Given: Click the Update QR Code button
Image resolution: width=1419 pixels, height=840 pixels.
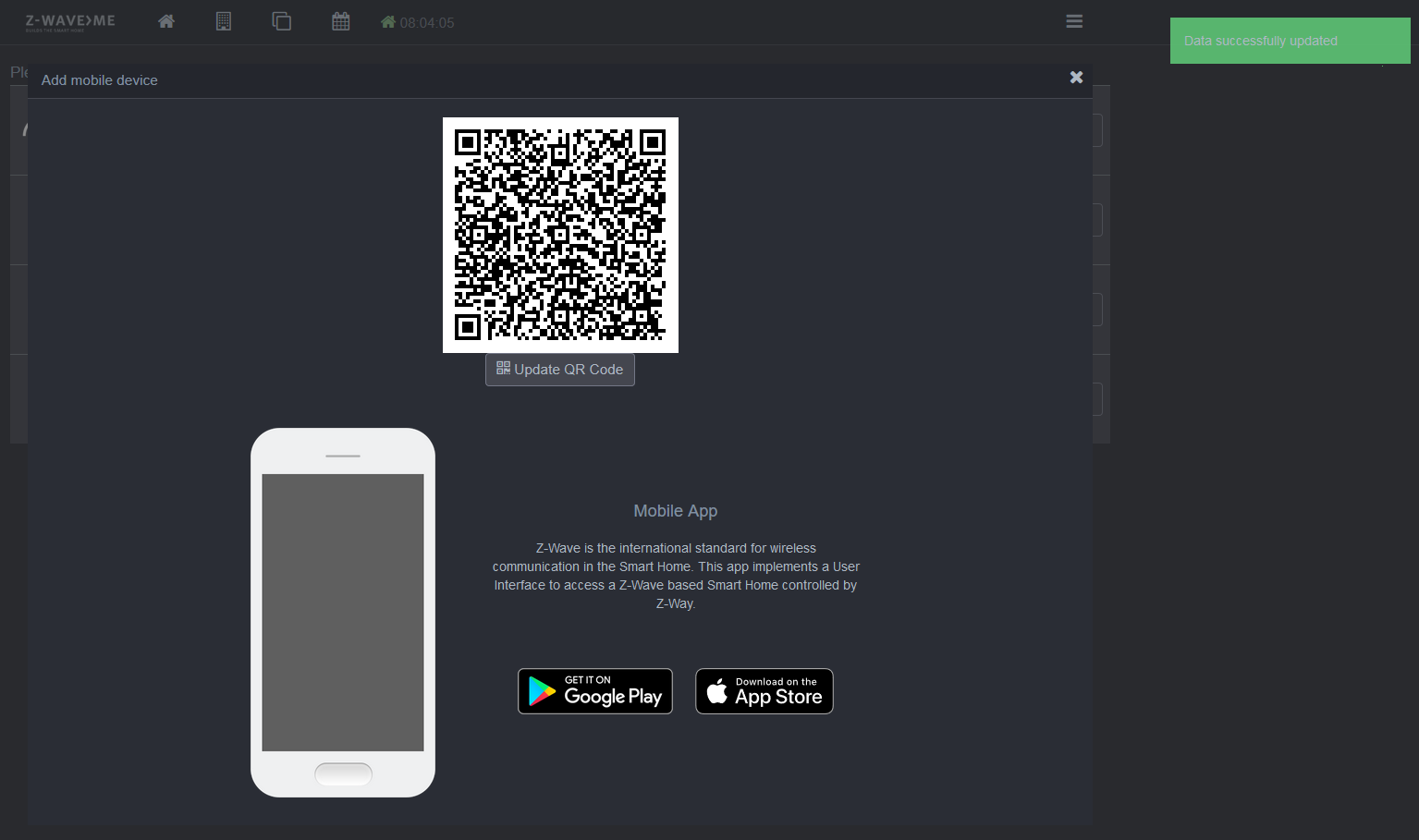Looking at the screenshot, I should (x=560, y=370).
